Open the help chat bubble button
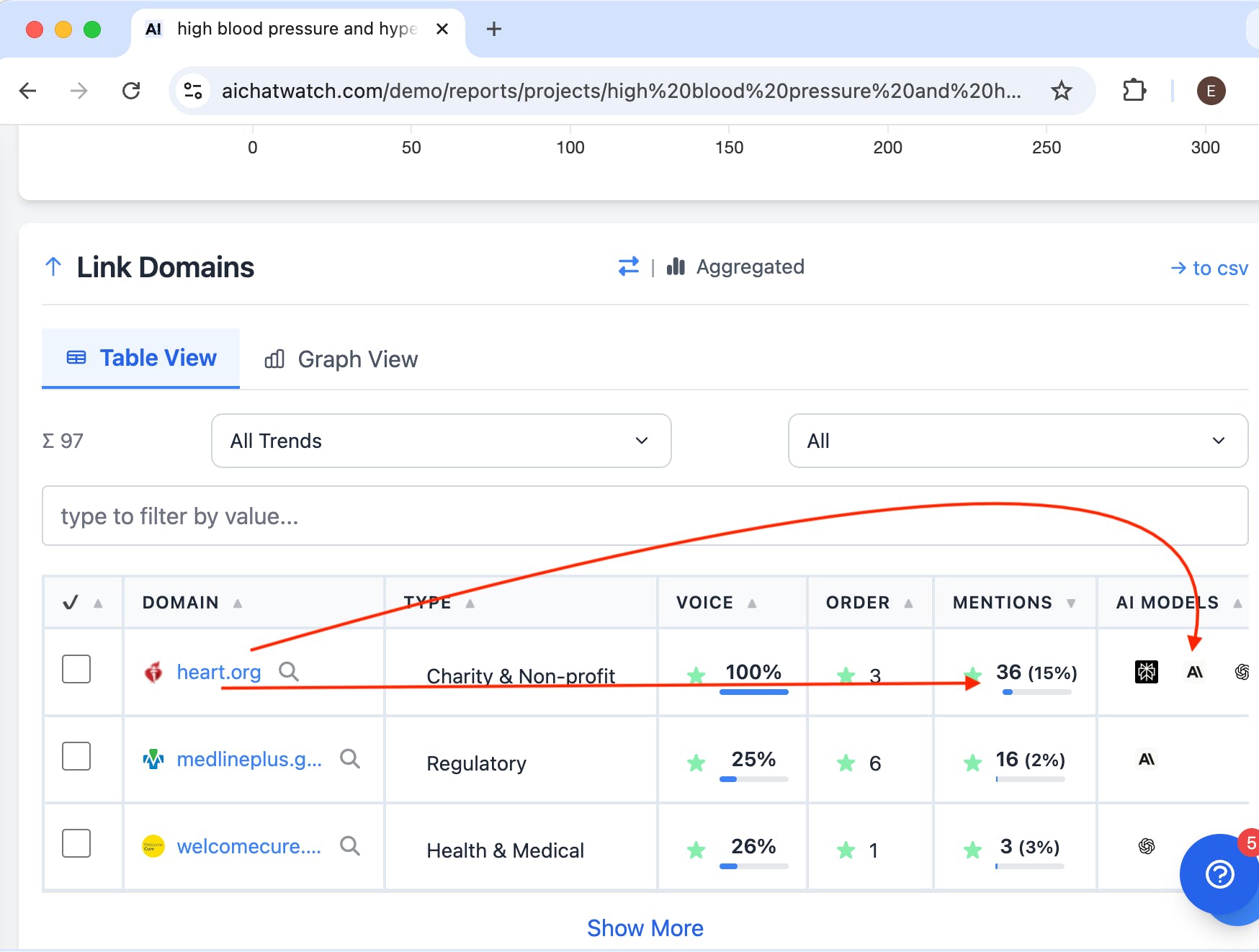 1220,874
